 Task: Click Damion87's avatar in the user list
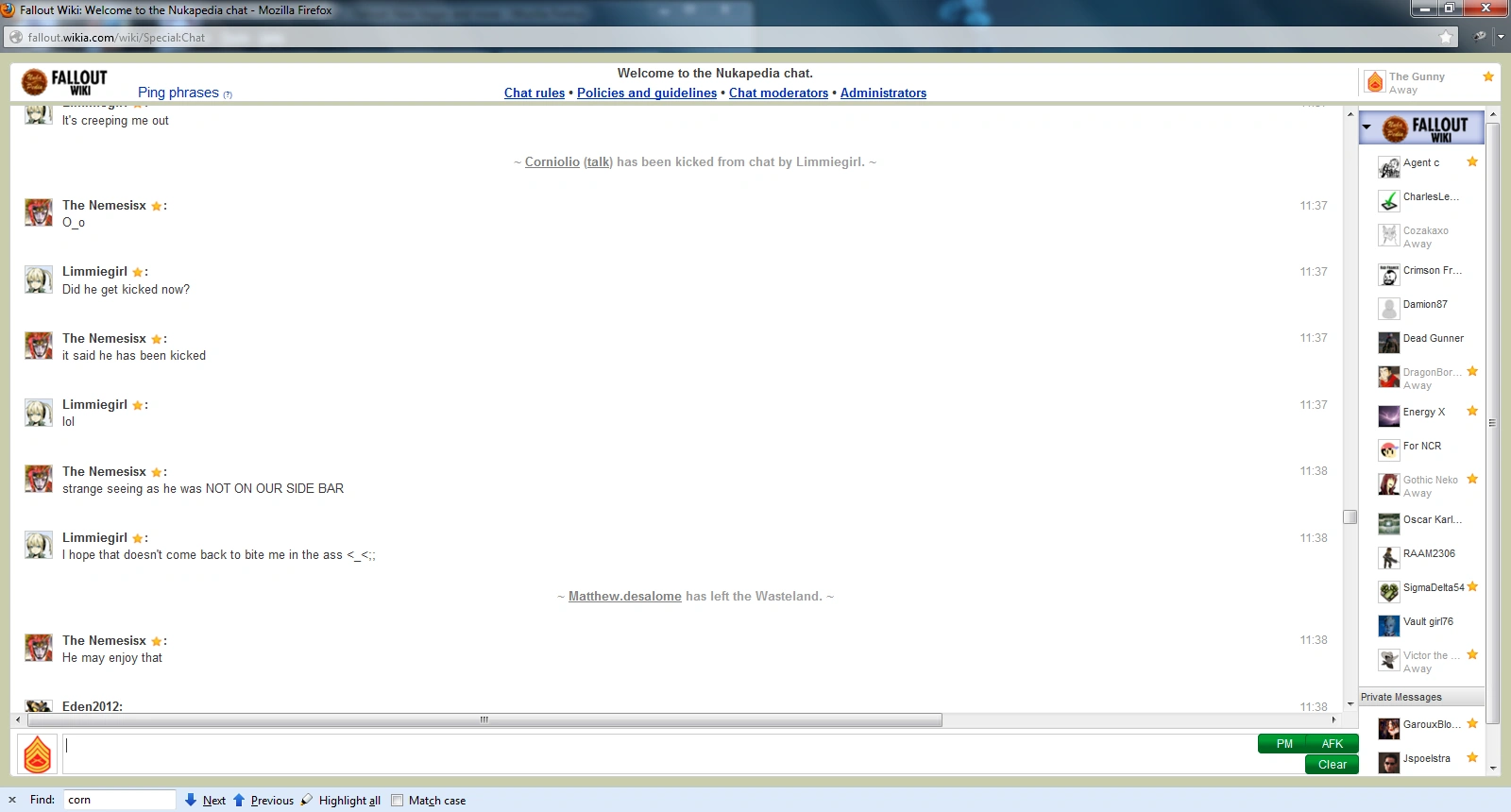point(1388,309)
